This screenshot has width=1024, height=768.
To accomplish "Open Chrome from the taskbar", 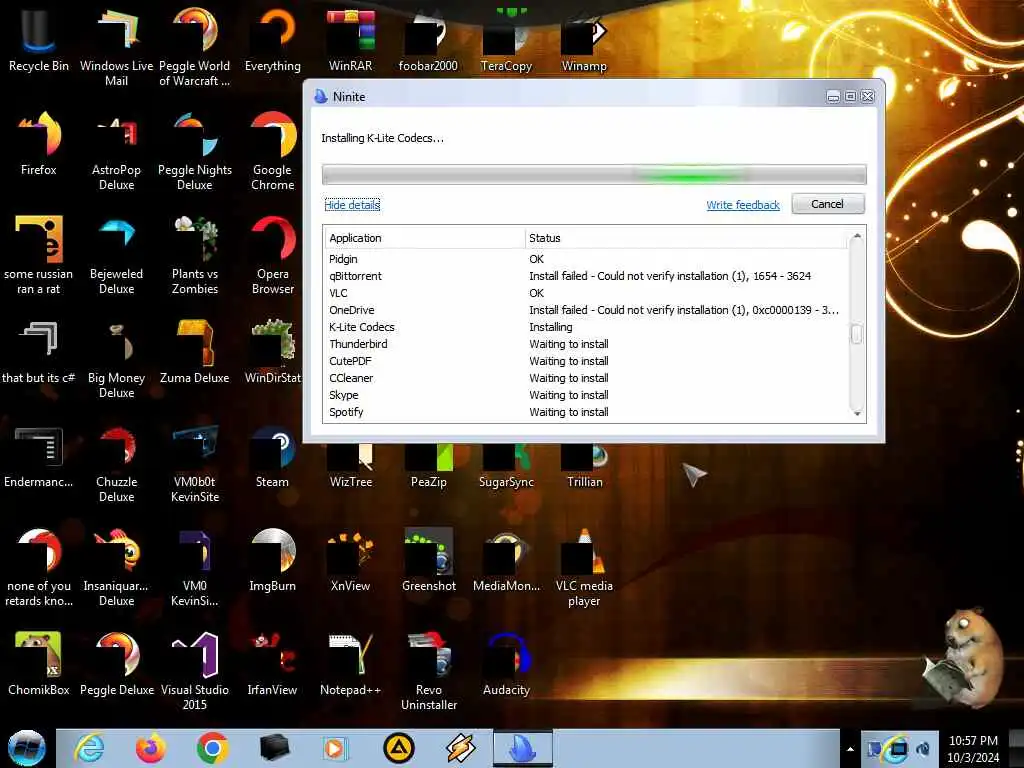I will (212, 748).
